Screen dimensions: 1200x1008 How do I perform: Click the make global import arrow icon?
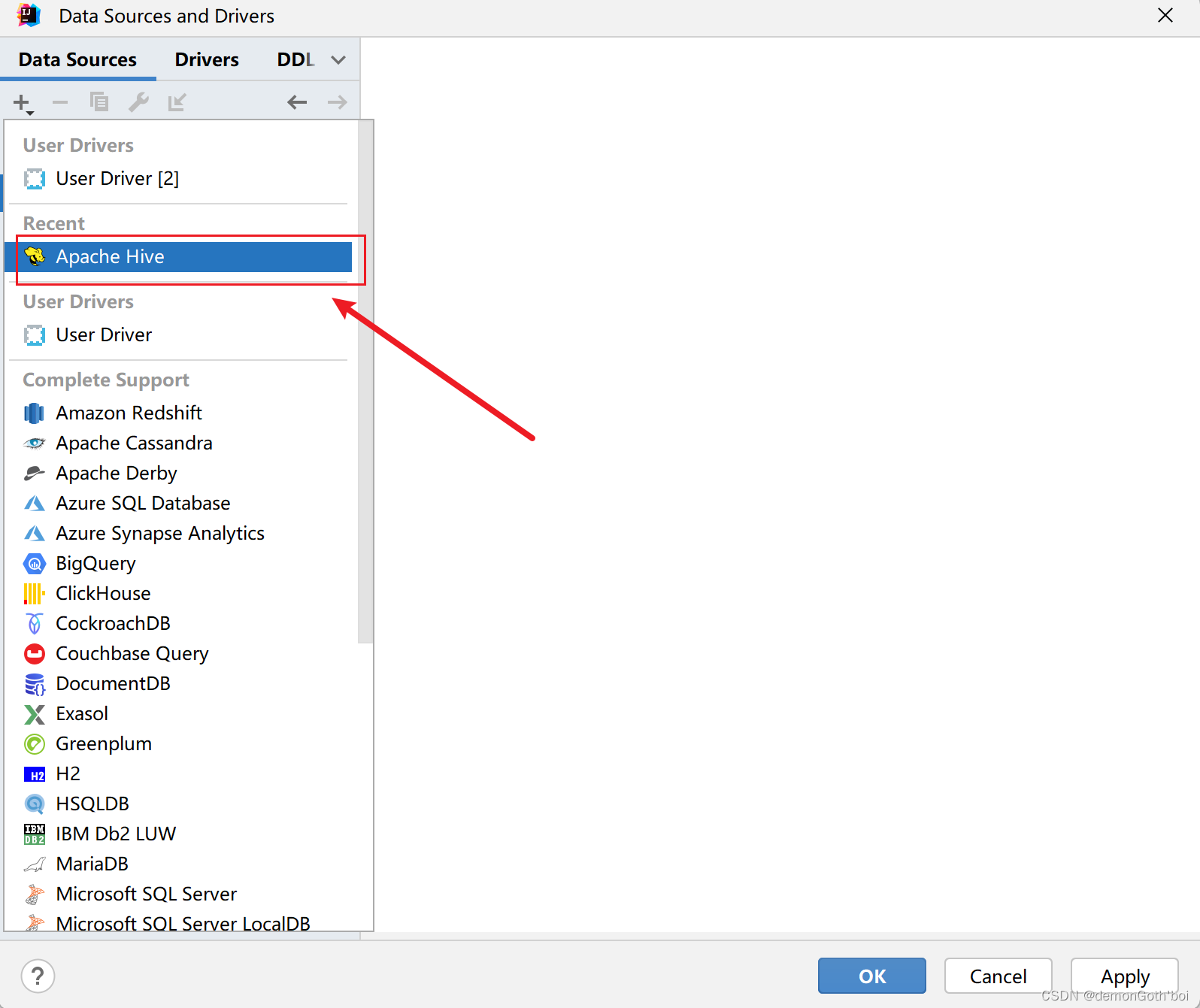point(177,101)
